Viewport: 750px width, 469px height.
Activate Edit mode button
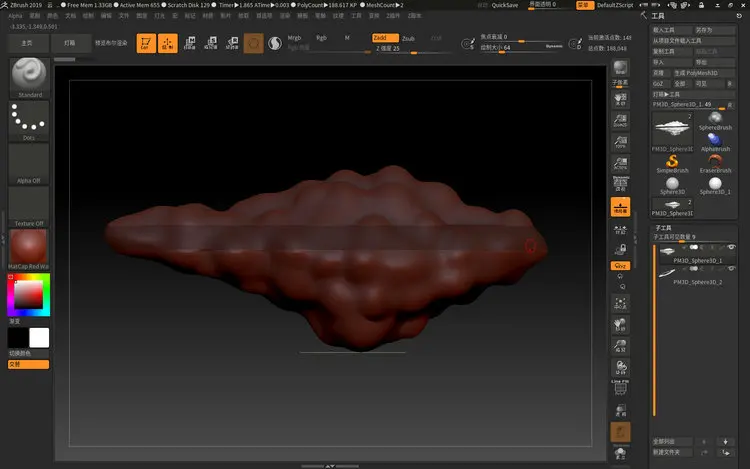click(145, 43)
